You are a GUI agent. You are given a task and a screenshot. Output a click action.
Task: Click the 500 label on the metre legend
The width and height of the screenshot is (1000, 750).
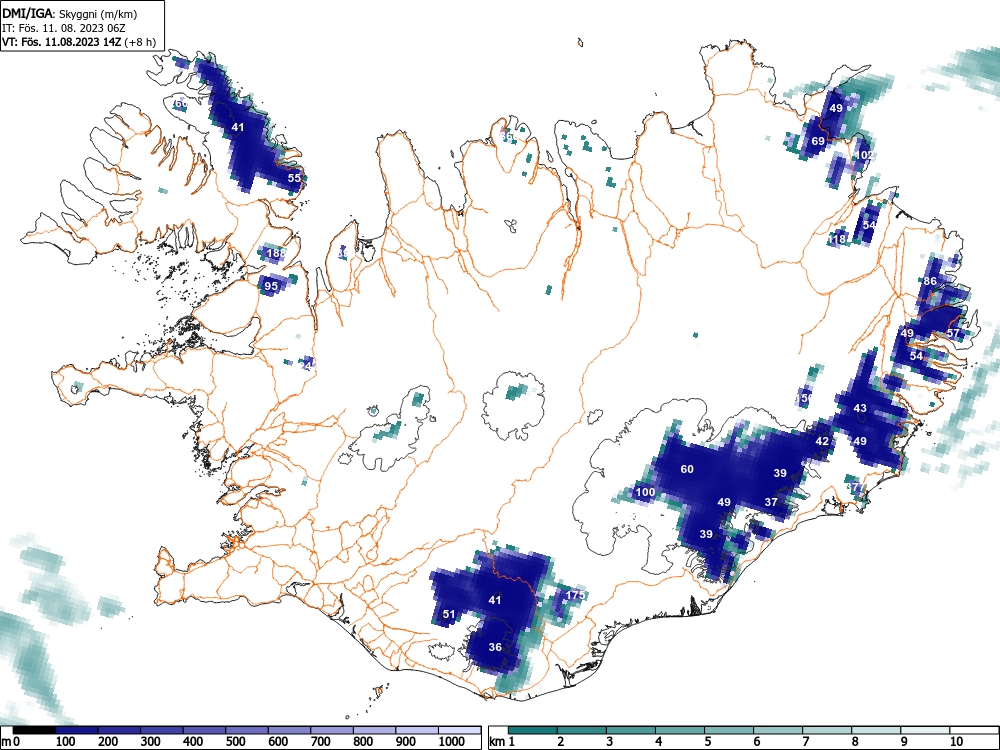coord(235,741)
